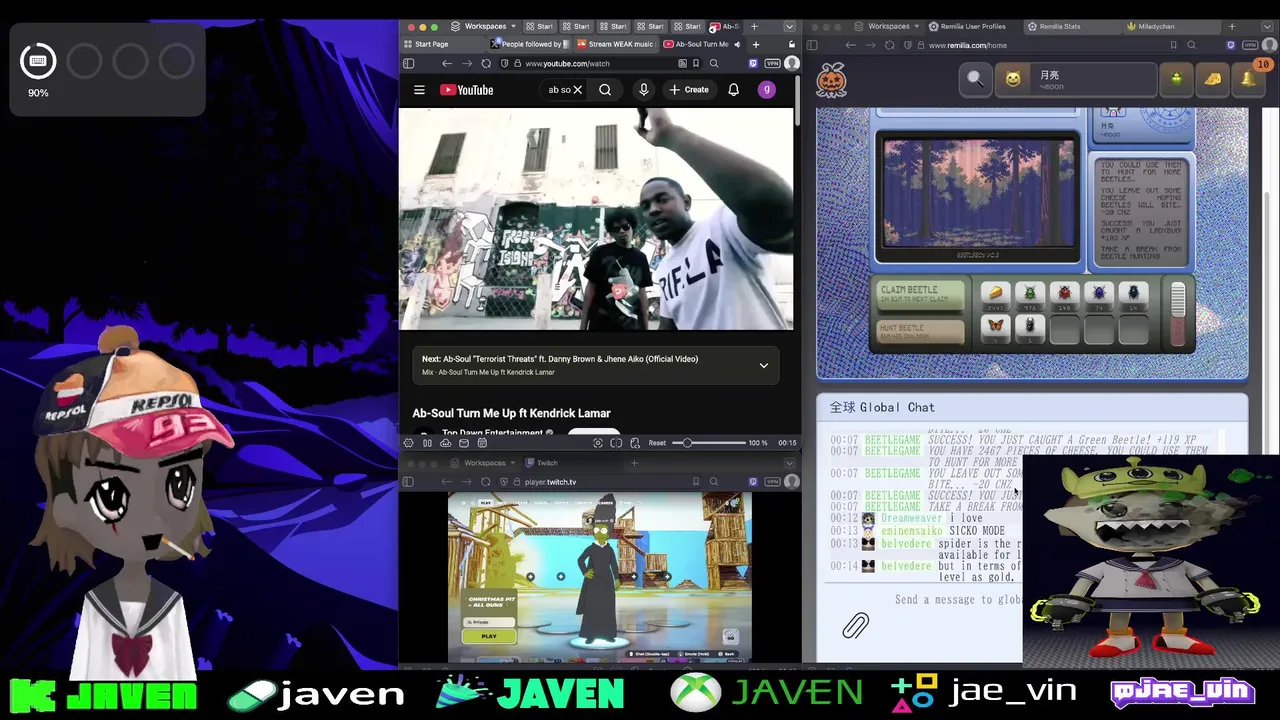Switch to 'Stream WEAK music' SoundCloud tab
The image size is (1280, 720).
click(x=615, y=44)
